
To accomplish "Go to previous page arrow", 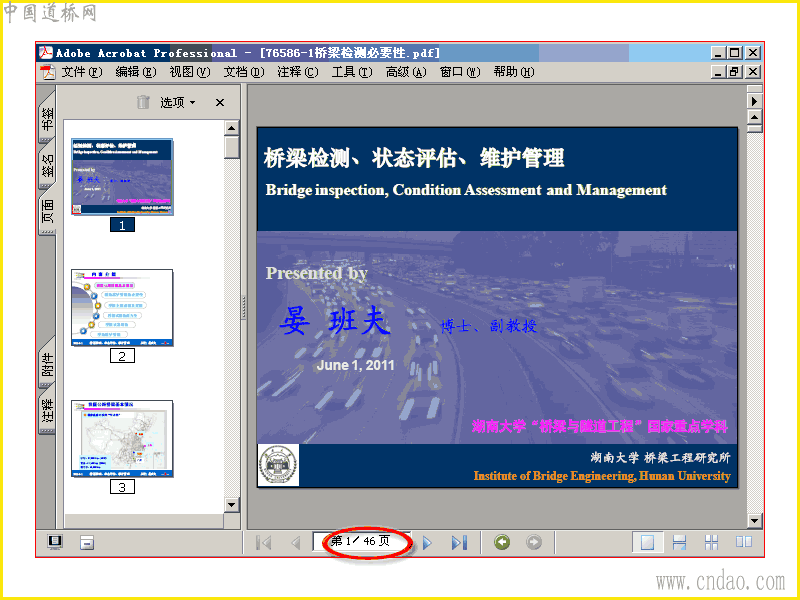I will point(295,542).
